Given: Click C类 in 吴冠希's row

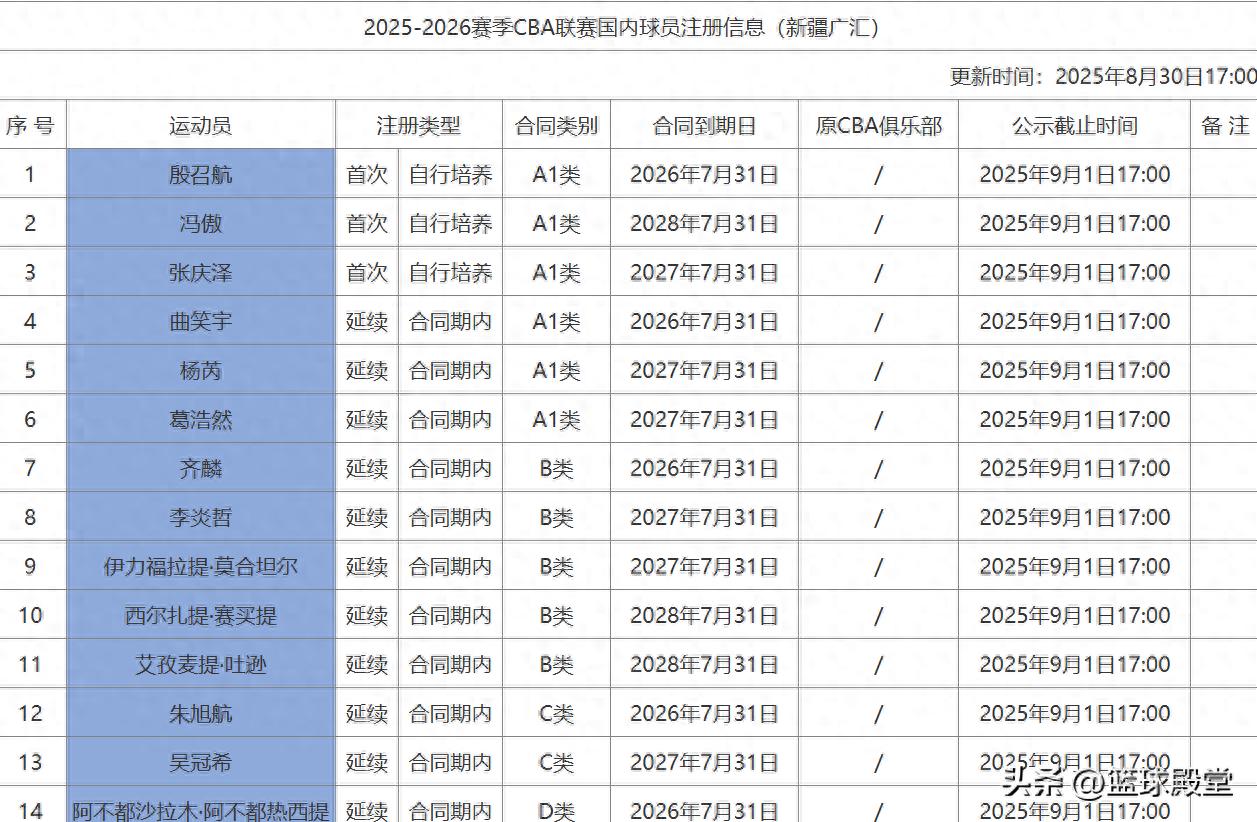Looking at the screenshot, I should (556, 763).
